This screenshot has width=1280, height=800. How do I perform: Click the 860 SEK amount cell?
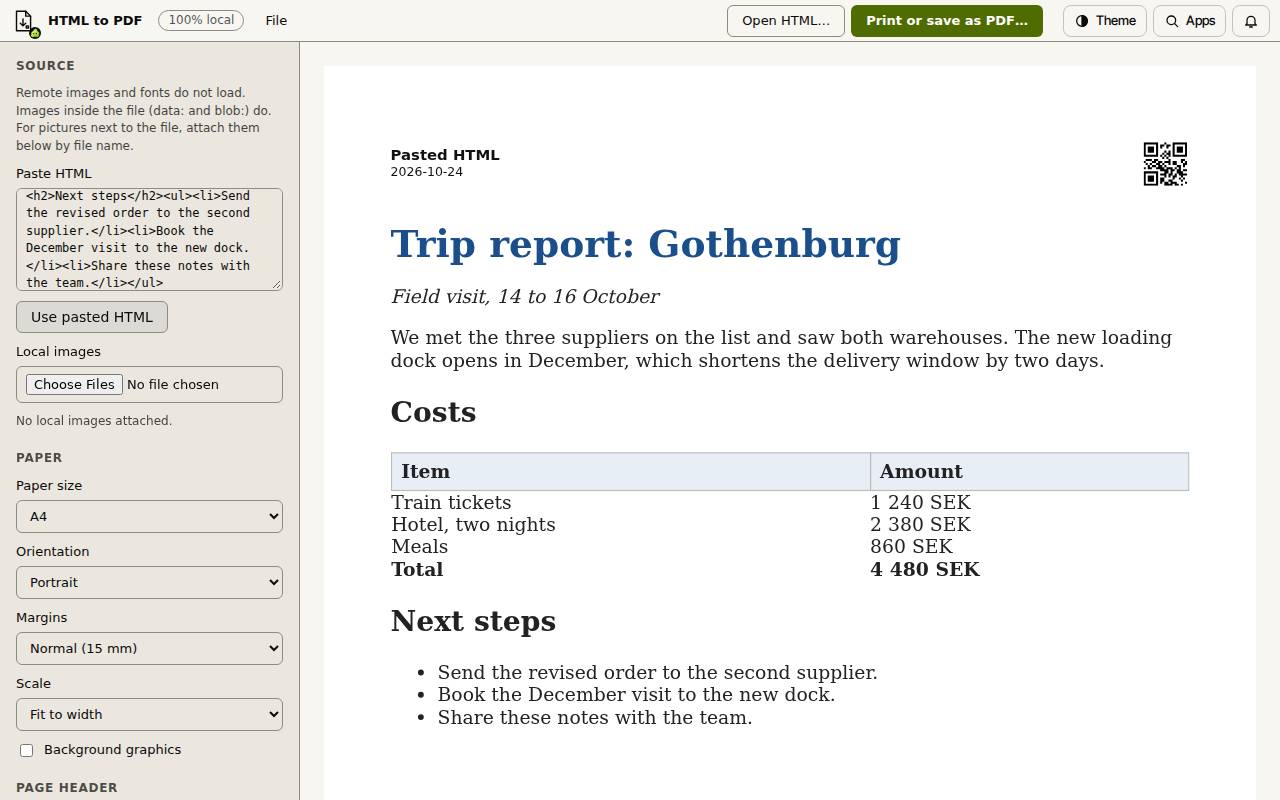pos(1029,547)
